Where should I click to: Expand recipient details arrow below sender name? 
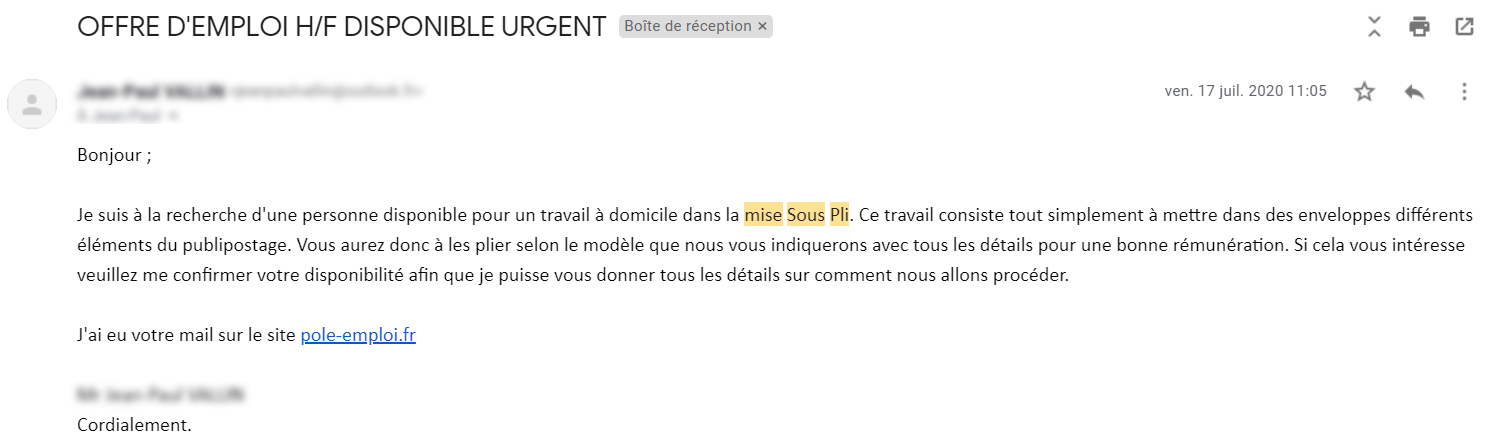click(x=174, y=116)
